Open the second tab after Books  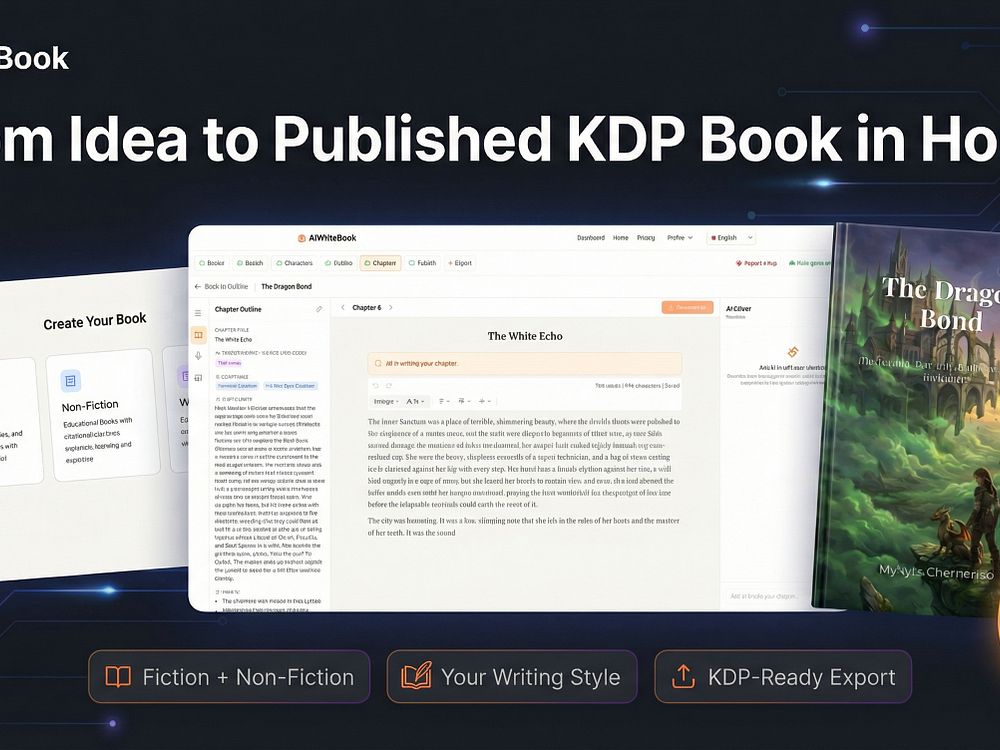(x=250, y=263)
